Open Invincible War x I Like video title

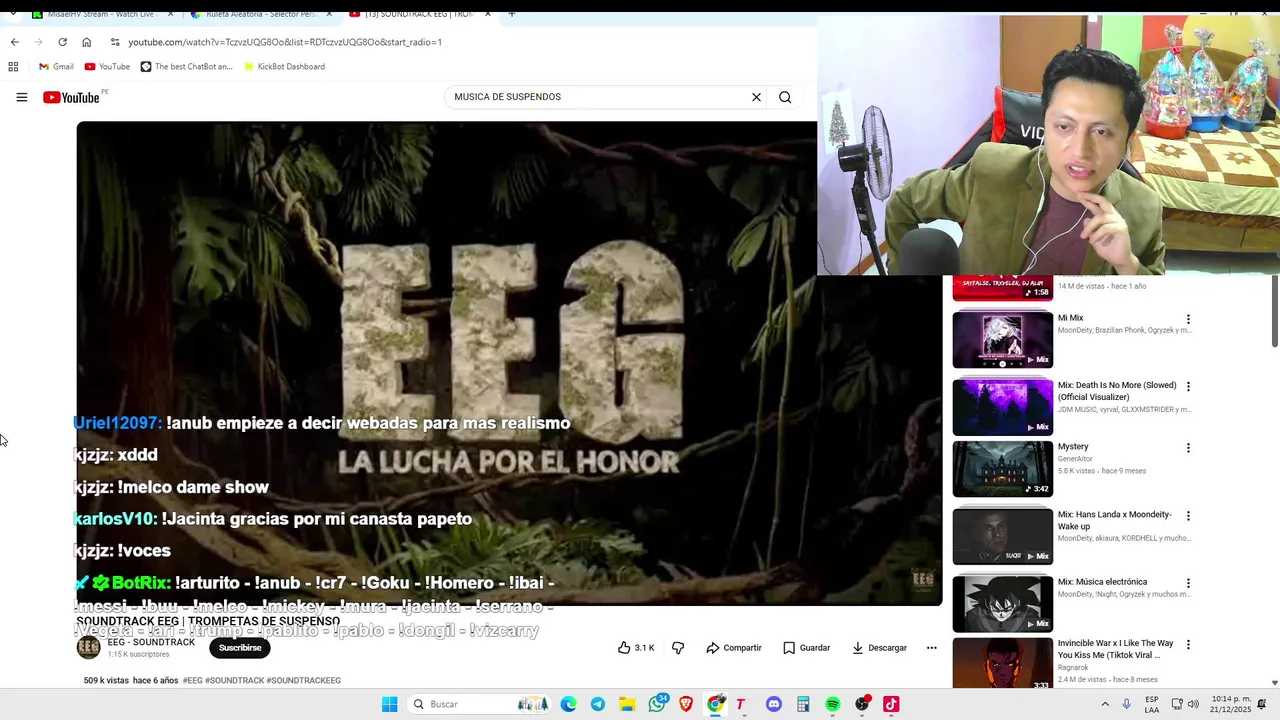pyautogui.click(x=1115, y=649)
